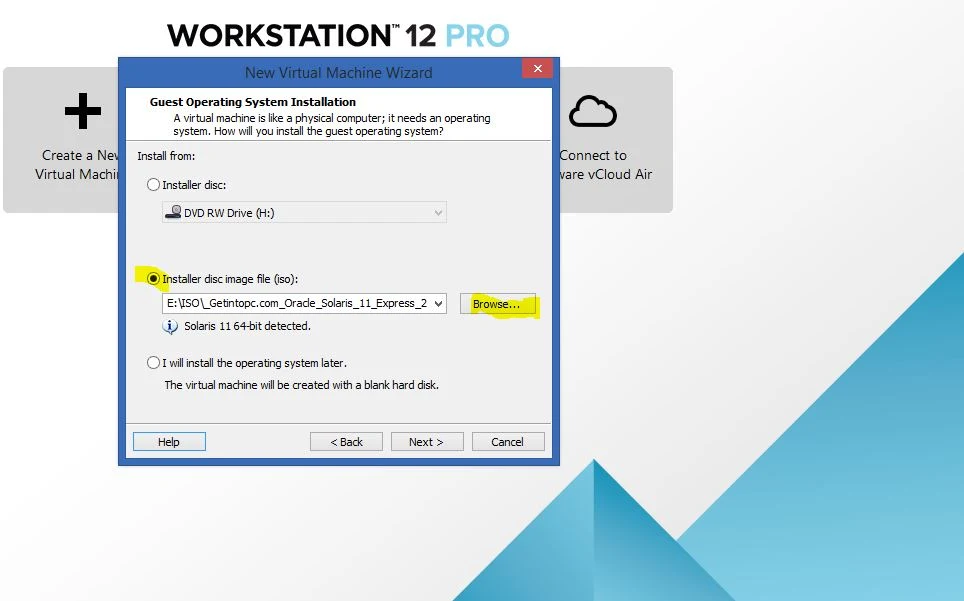The image size is (964, 601).
Task: Click the blank hard disk description text
Action: [x=301, y=385]
